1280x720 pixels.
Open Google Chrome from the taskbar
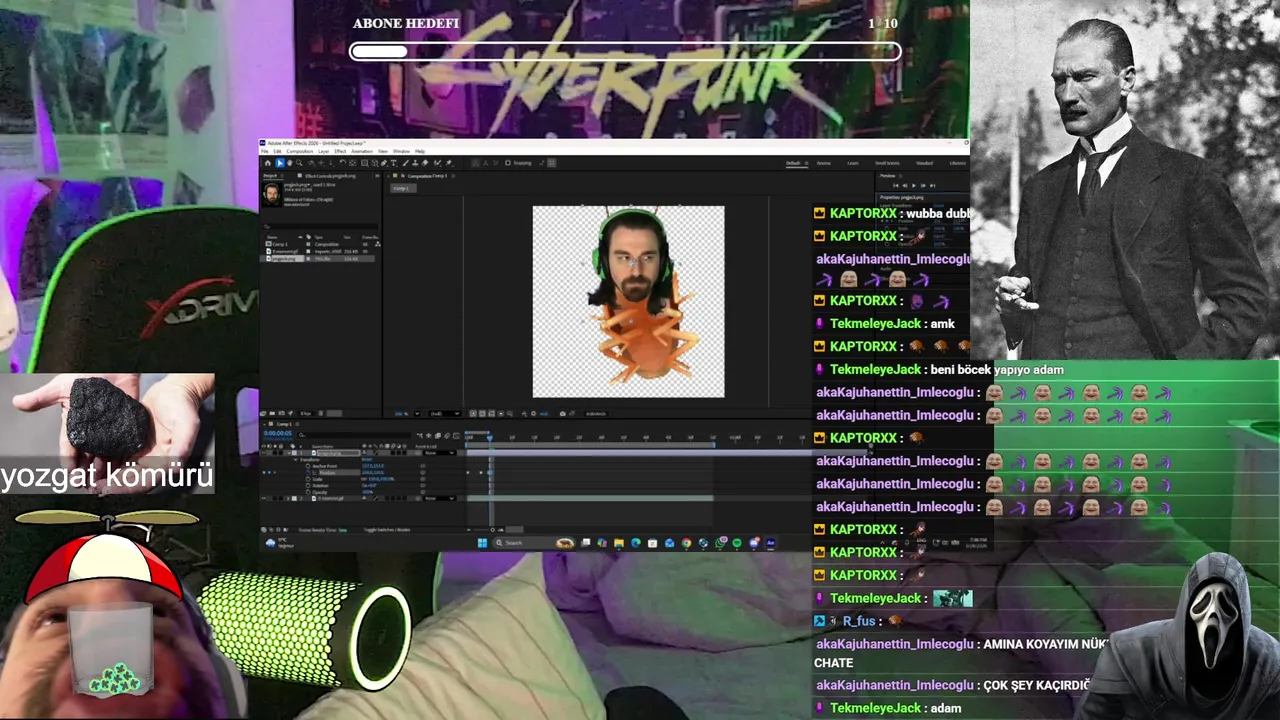point(686,543)
